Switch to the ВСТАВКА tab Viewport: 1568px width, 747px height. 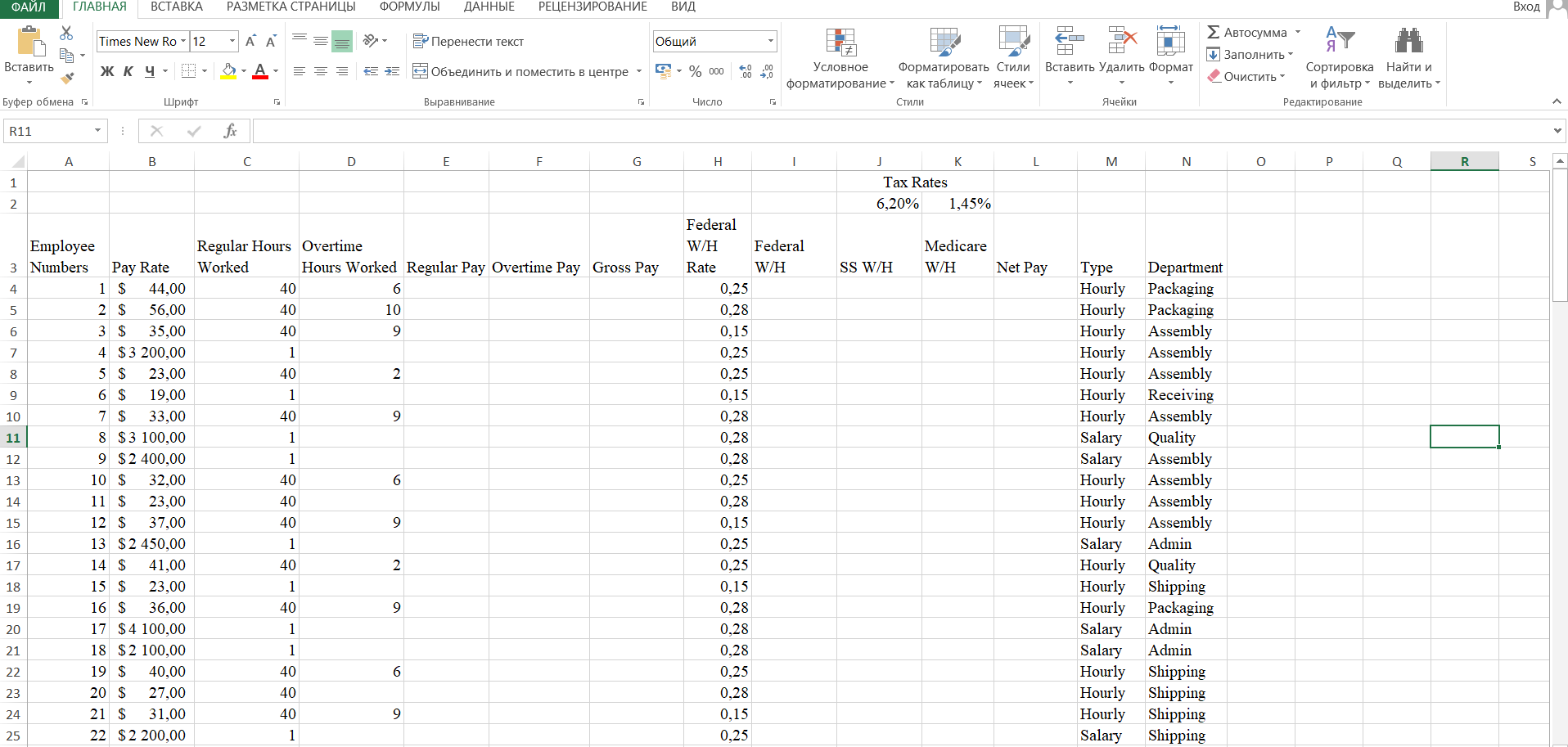177,7
